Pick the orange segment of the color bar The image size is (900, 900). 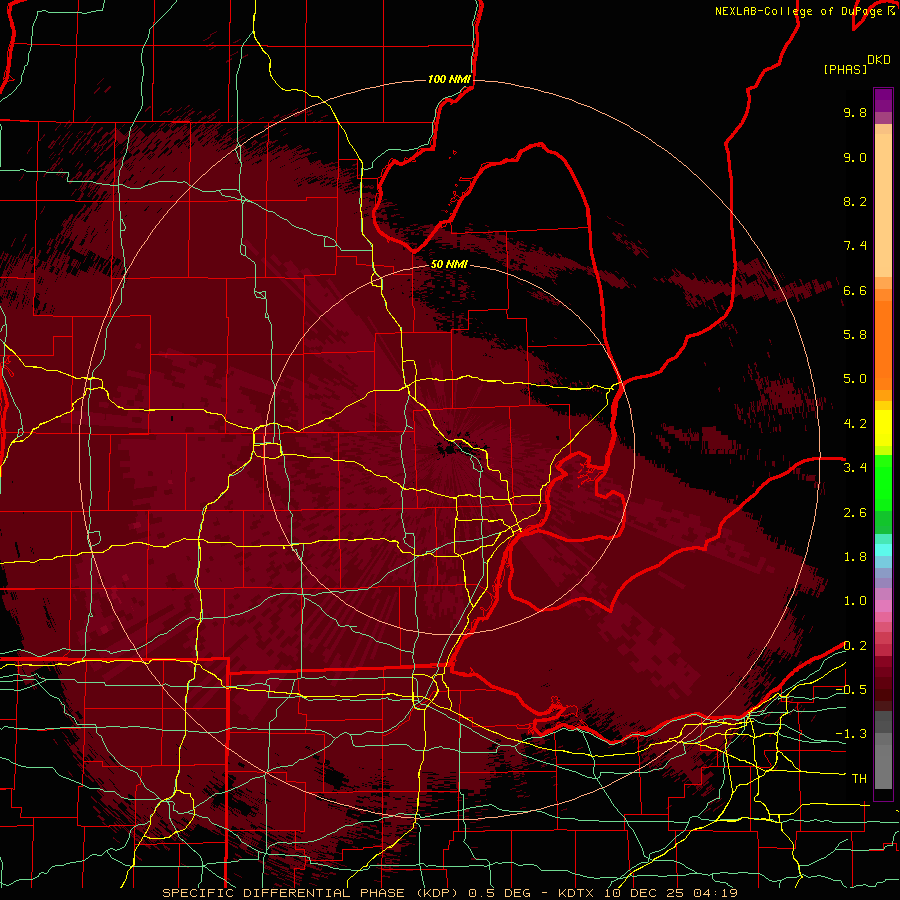pos(883,344)
